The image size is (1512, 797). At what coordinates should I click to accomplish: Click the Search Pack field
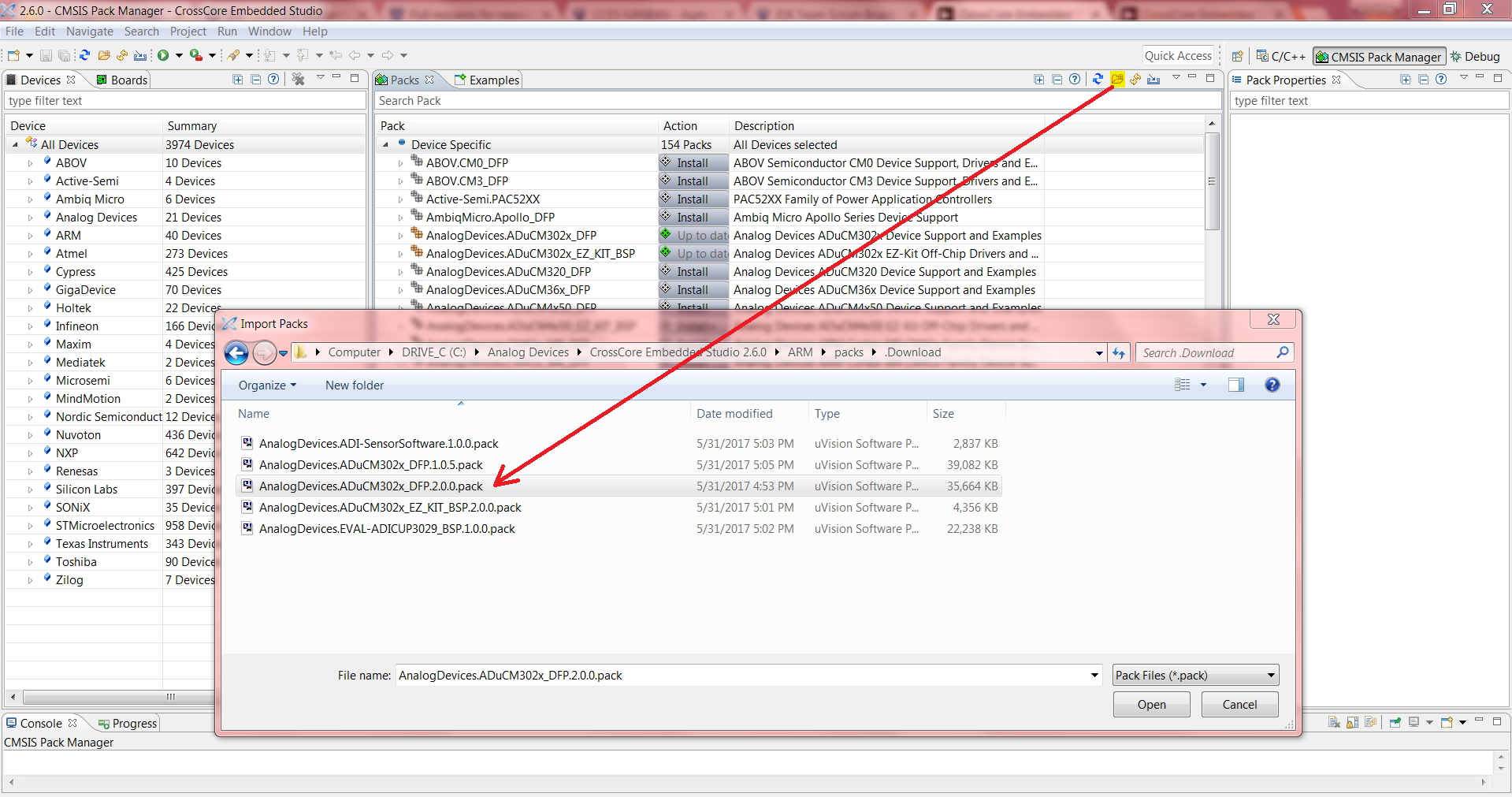point(797,101)
